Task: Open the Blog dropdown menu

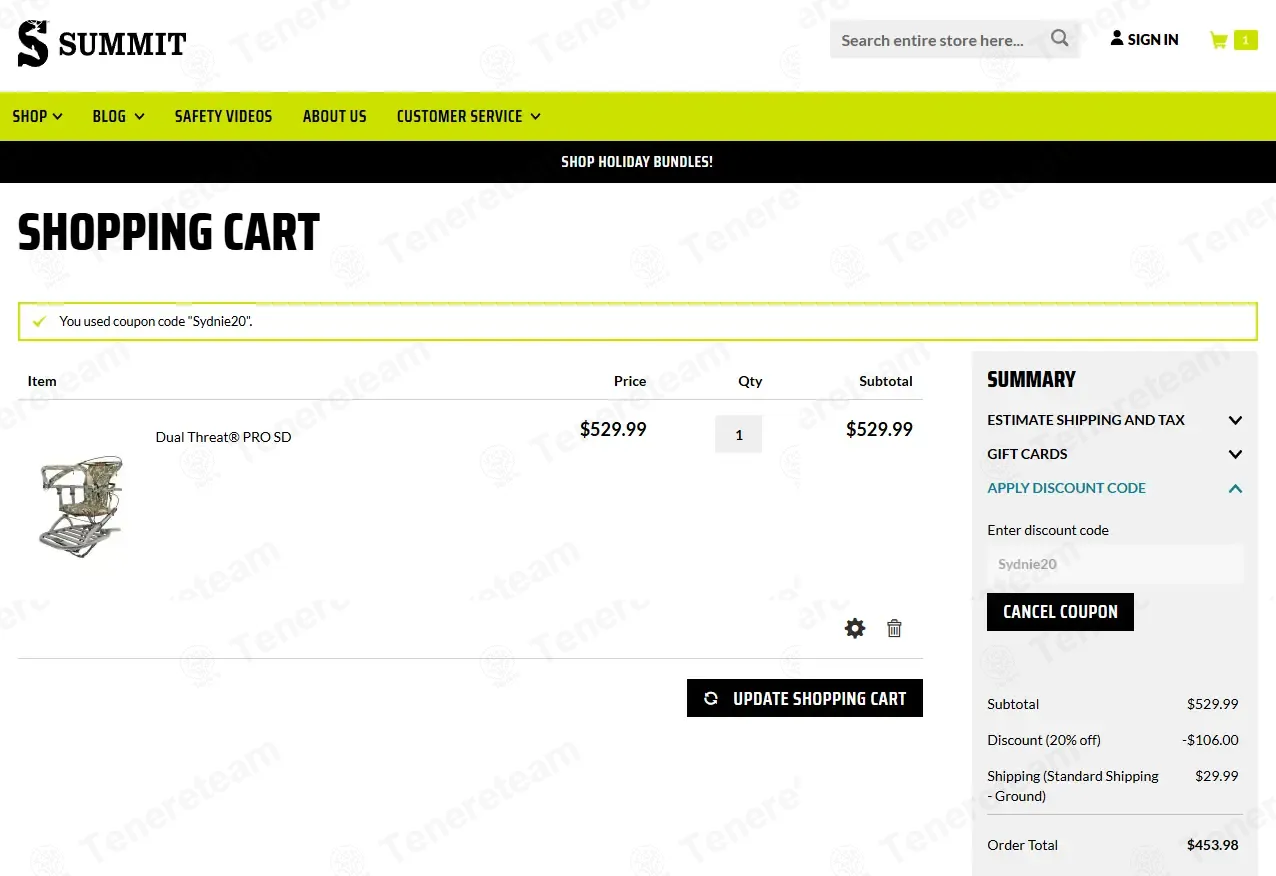Action: (118, 116)
